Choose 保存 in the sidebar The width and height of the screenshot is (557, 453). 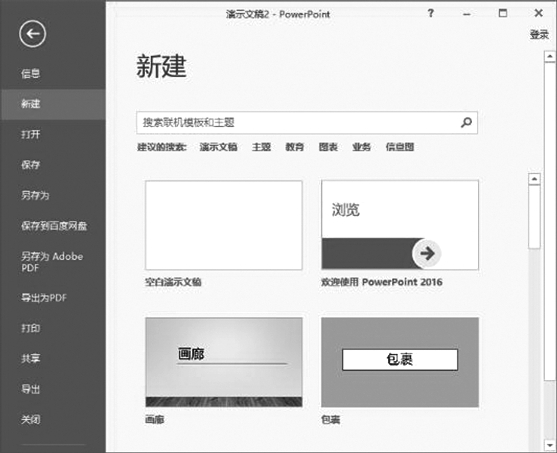click(x=31, y=165)
